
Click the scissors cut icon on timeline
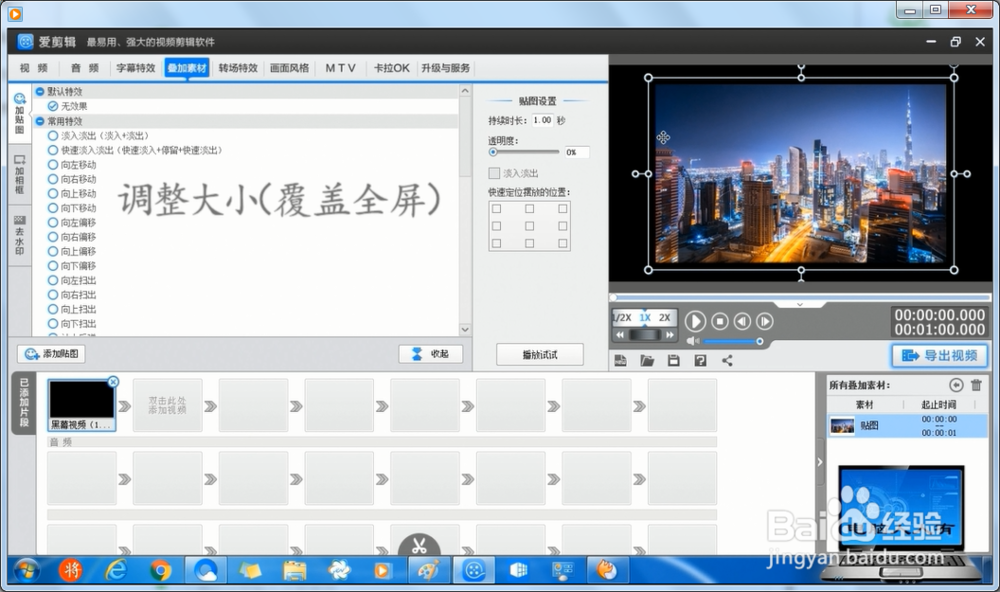pos(419,545)
